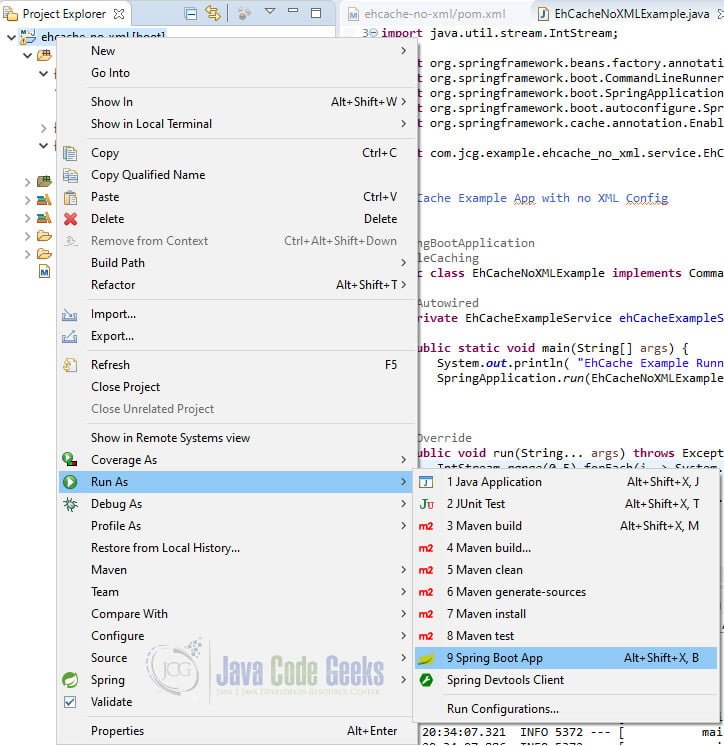
Task: Select Configure menu entry
Action: (x=236, y=636)
